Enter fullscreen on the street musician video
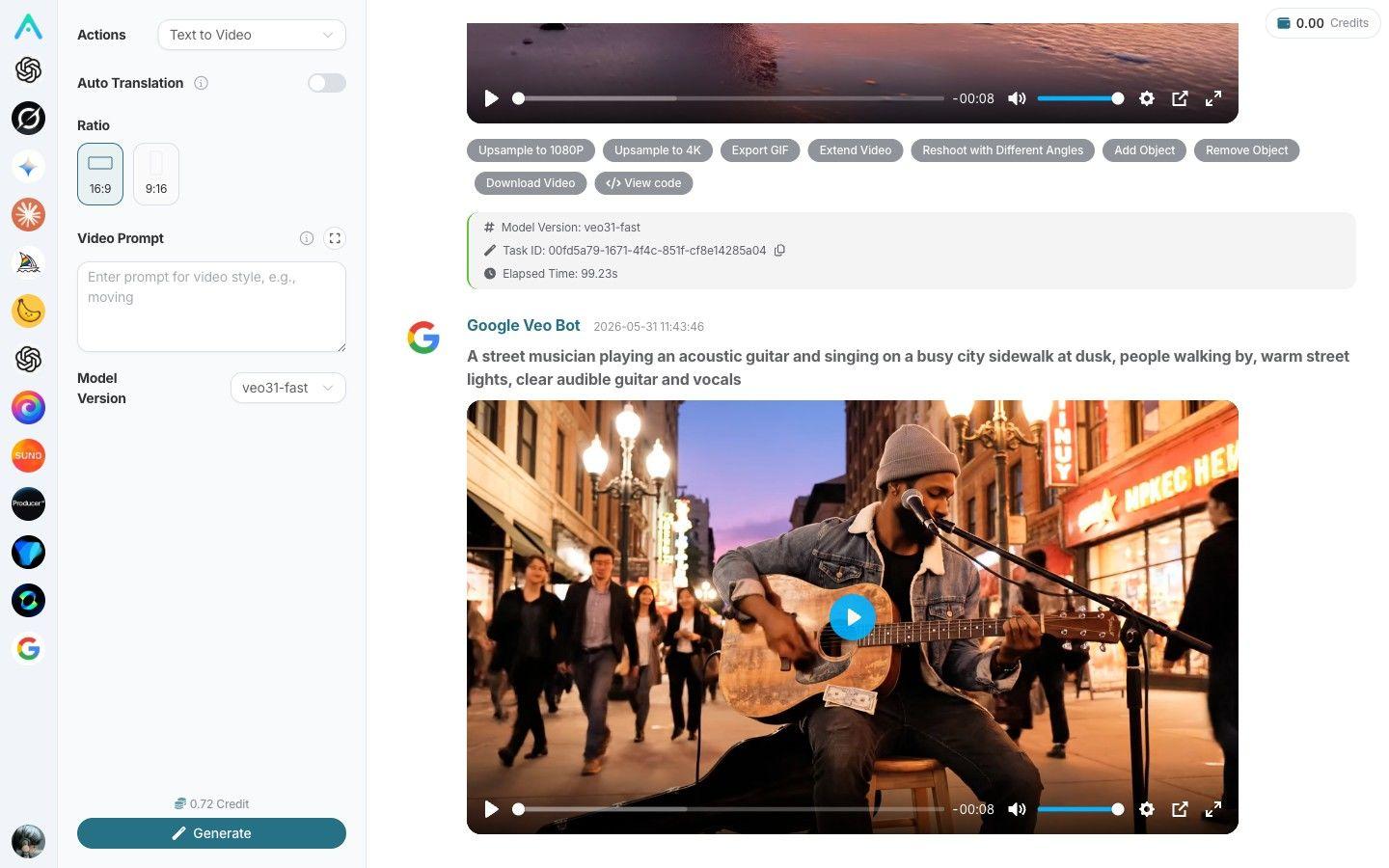Viewport: 1389px width, 868px height. pos(1213,809)
